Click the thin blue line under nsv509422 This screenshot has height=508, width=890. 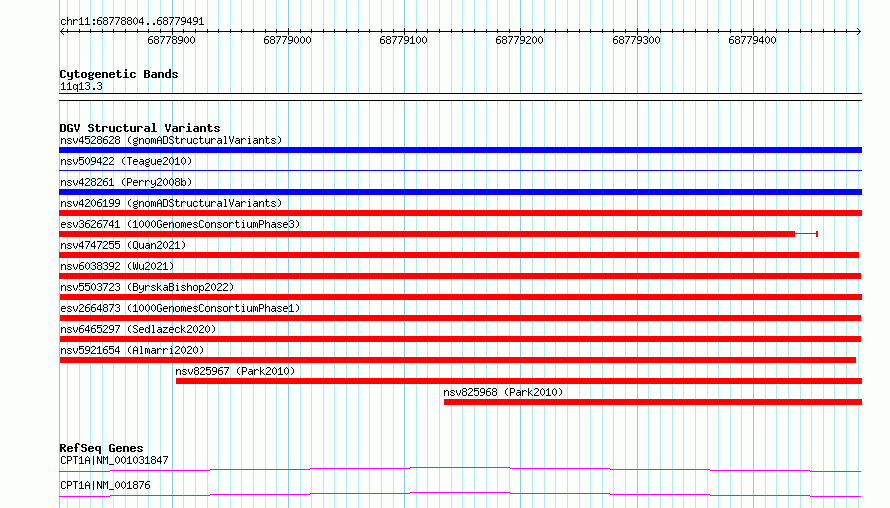pyautogui.click(x=460, y=170)
